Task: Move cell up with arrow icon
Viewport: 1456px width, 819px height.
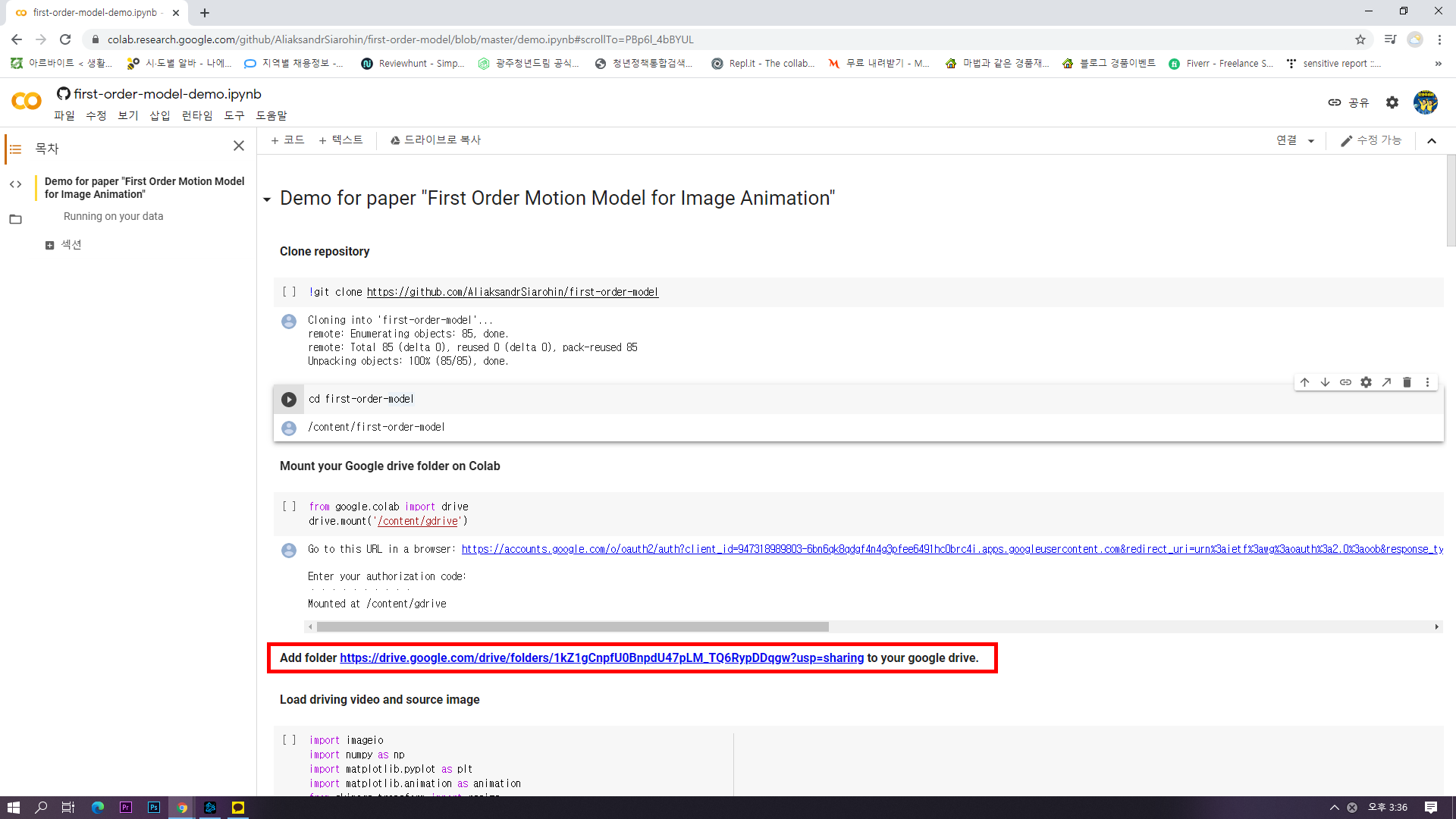Action: point(1304,382)
